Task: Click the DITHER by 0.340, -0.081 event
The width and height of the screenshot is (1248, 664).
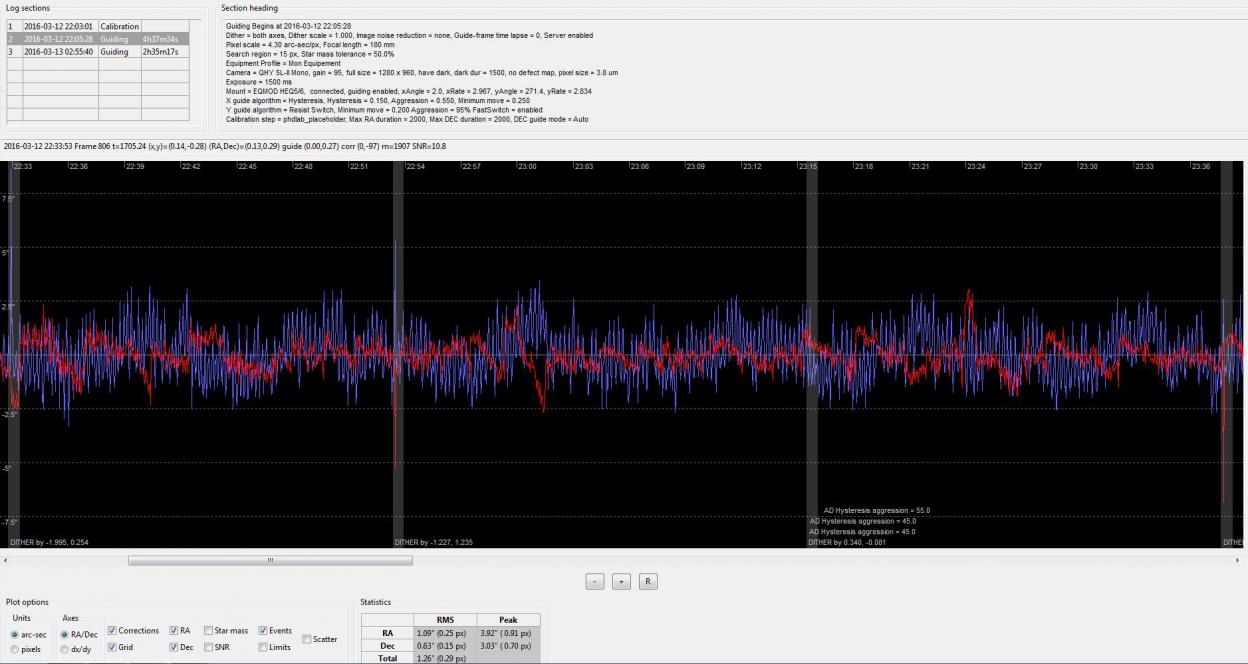Action: (848, 542)
